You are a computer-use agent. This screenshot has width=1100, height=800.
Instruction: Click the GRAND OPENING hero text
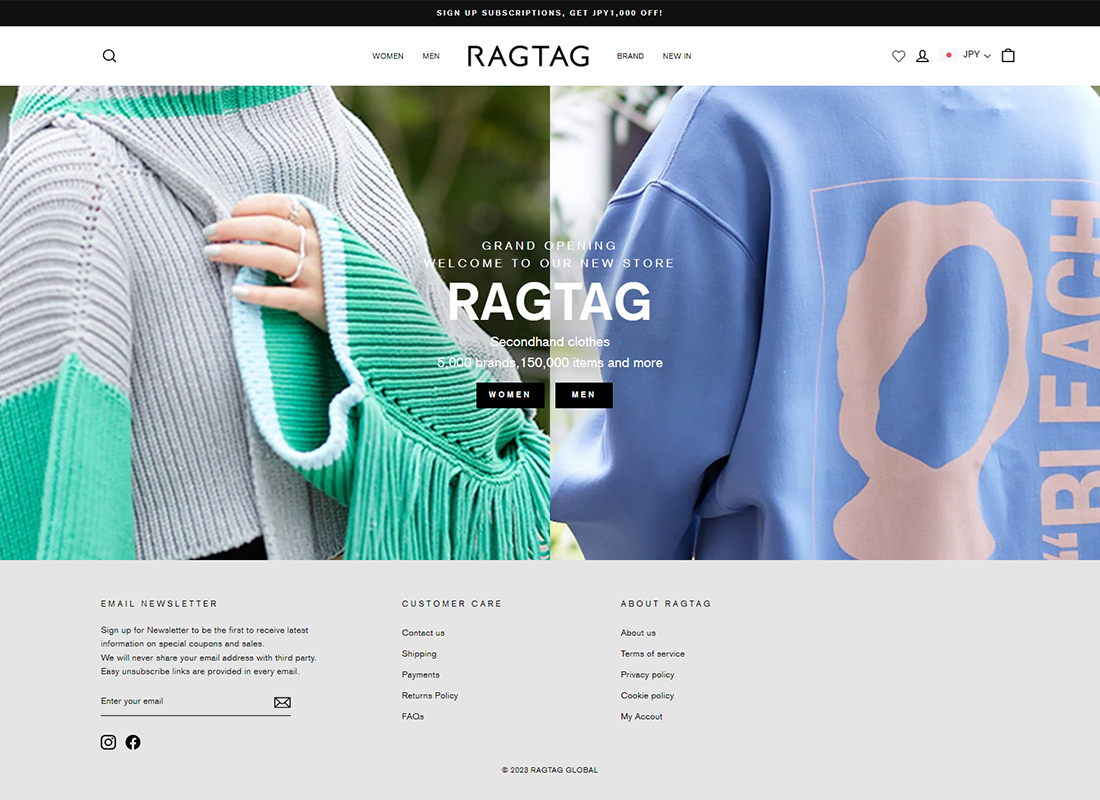click(x=549, y=246)
